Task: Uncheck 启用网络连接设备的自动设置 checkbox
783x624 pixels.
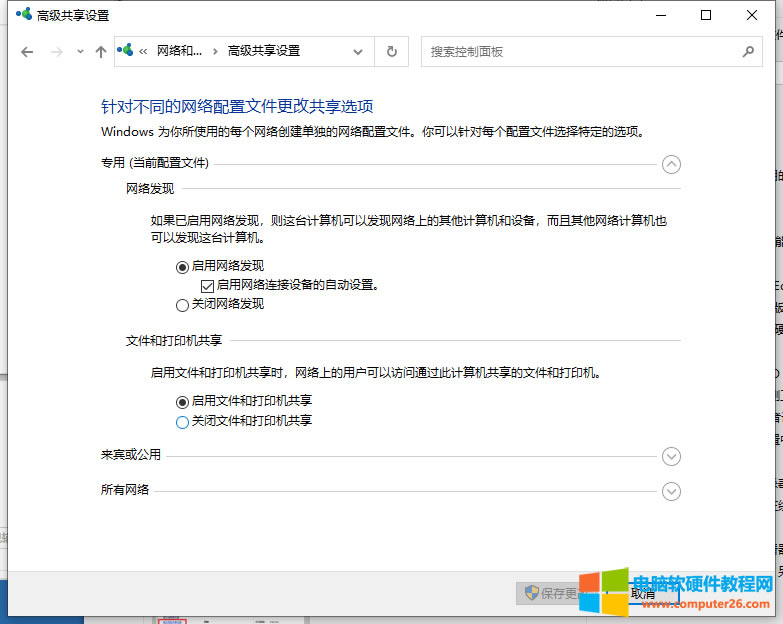Action: tap(208, 285)
